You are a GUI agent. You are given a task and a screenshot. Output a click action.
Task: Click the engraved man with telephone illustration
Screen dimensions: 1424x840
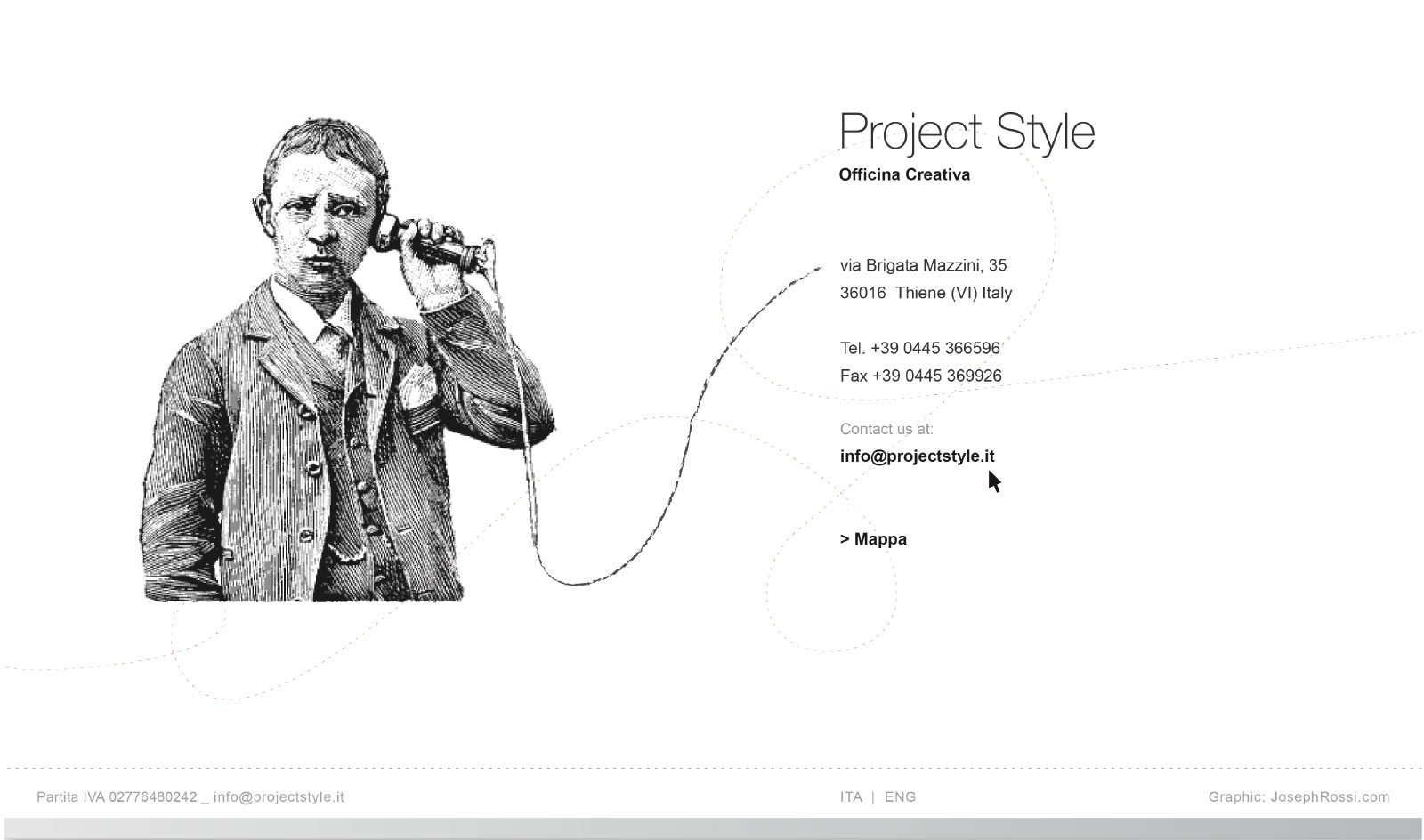(x=347, y=360)
